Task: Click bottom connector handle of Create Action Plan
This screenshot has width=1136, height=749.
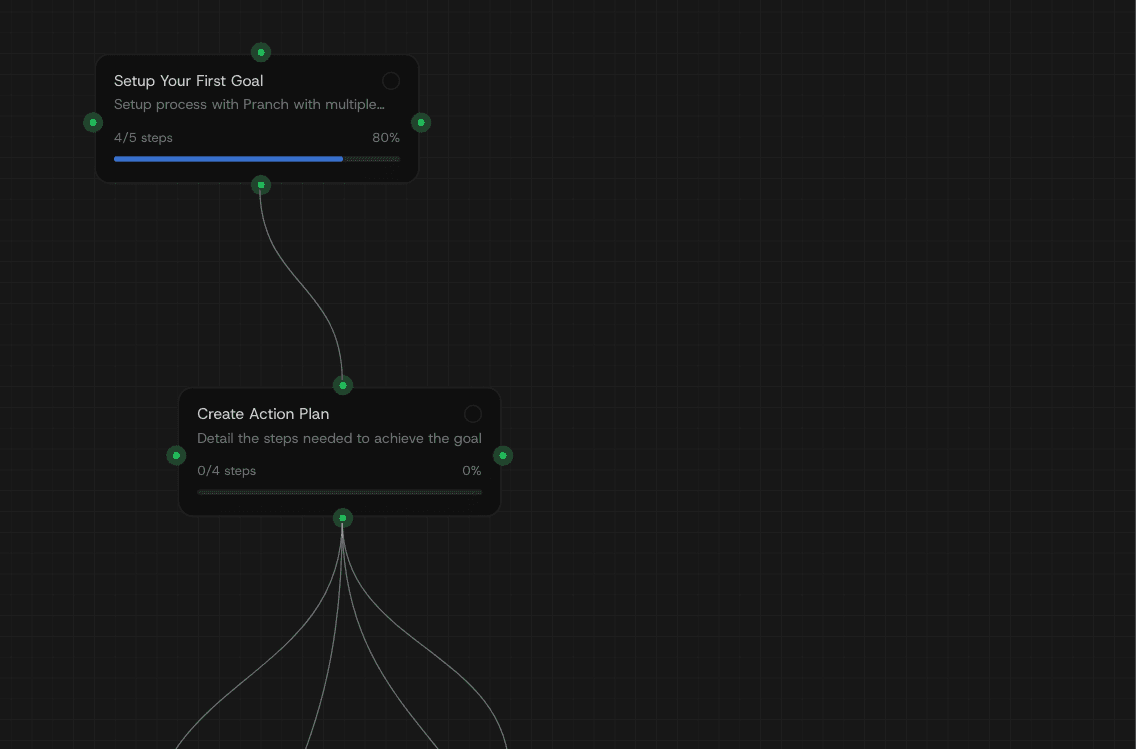Action: coord(343,518)
